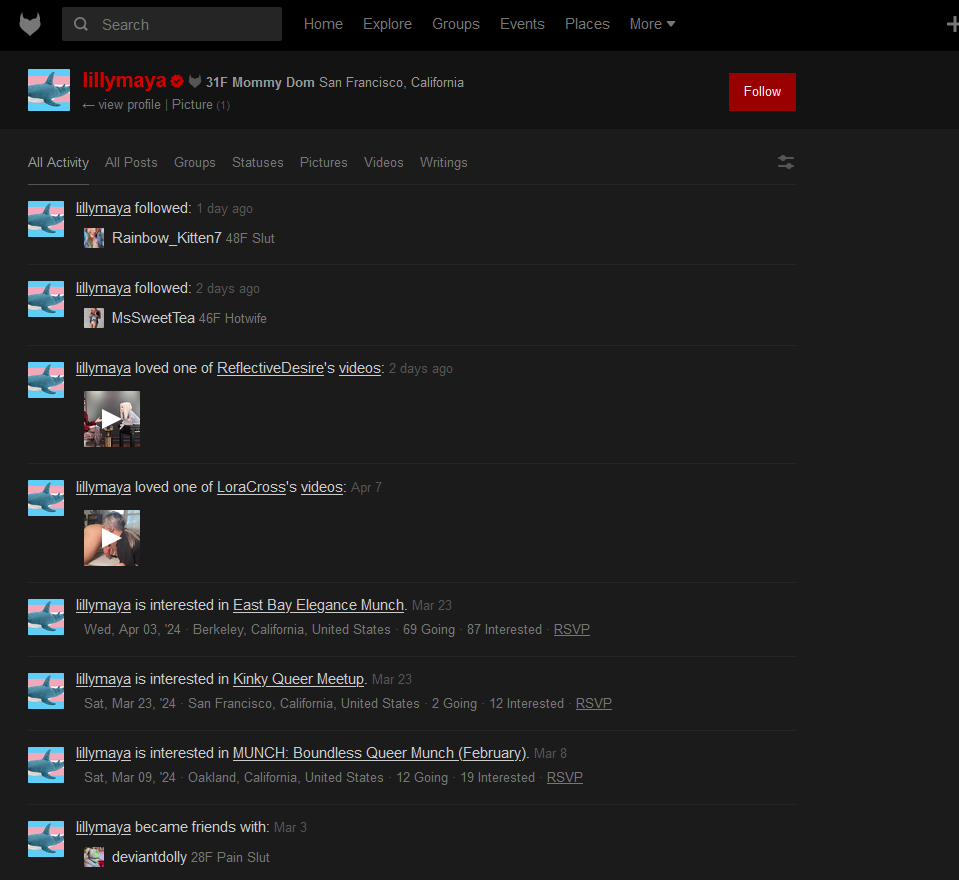Image resolution: width=959 pixels, height=880 pixels.
Task: Click the '69 Going' text
Action: [429, 629]
